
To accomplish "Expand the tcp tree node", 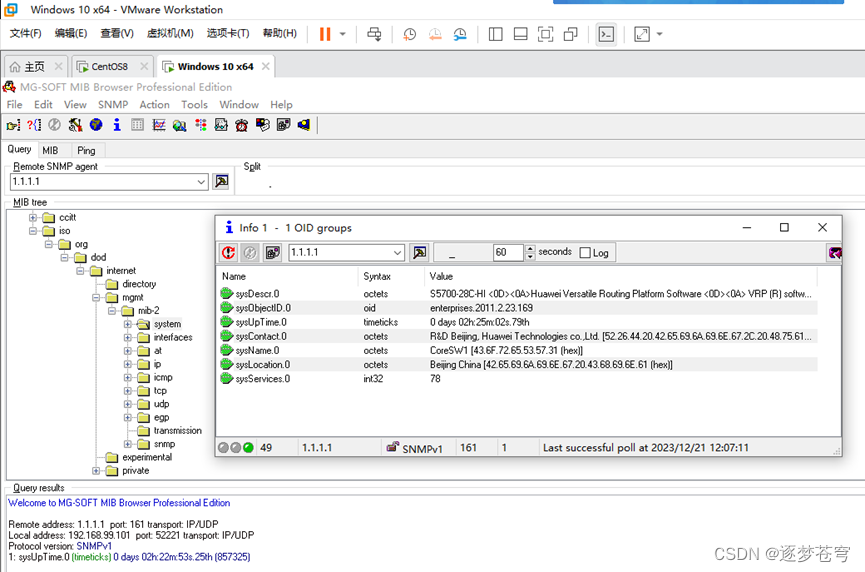I will click(x=127, y=391).
